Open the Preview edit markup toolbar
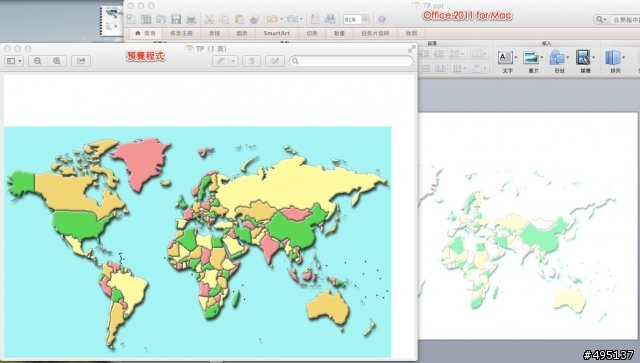Viewport: 640px width, 363px height. [x=275, y=61]
